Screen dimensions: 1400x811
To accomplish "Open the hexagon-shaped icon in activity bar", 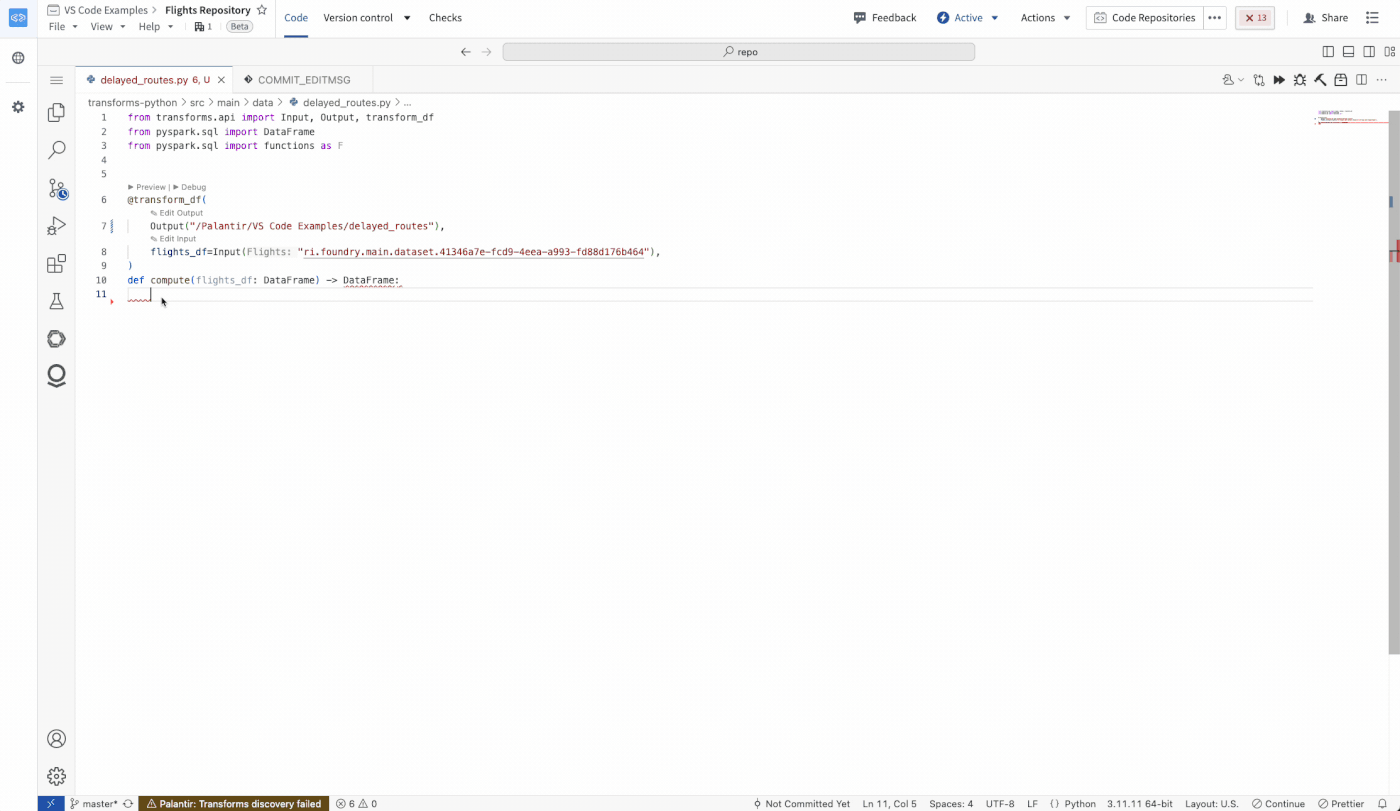I will (x=56, y=339).
